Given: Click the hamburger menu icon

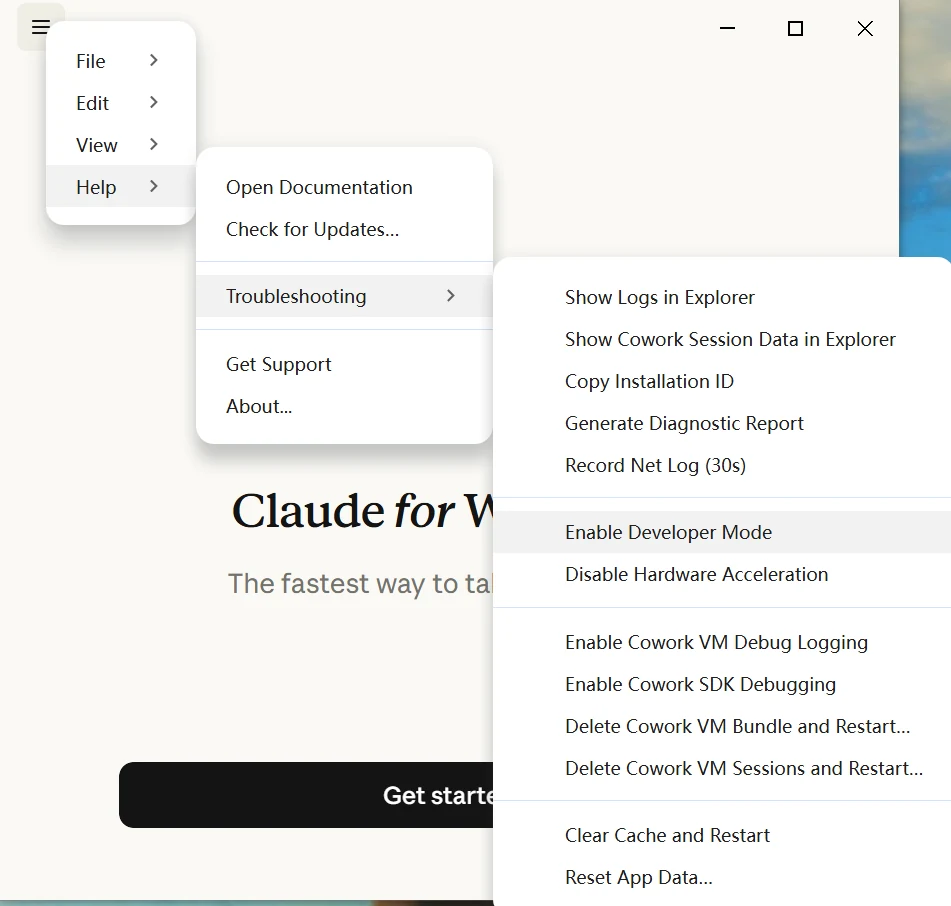Looking at the screenshot, I should (41, 27).
